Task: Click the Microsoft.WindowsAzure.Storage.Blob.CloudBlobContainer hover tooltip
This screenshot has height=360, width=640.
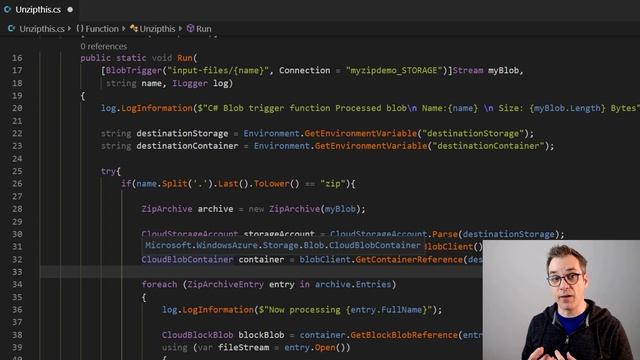Action: point(282,245)
